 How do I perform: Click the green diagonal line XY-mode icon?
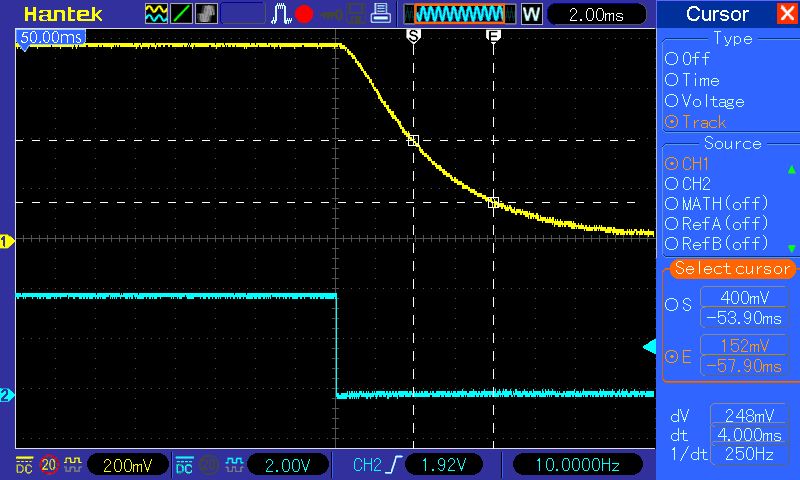[181, 14]
